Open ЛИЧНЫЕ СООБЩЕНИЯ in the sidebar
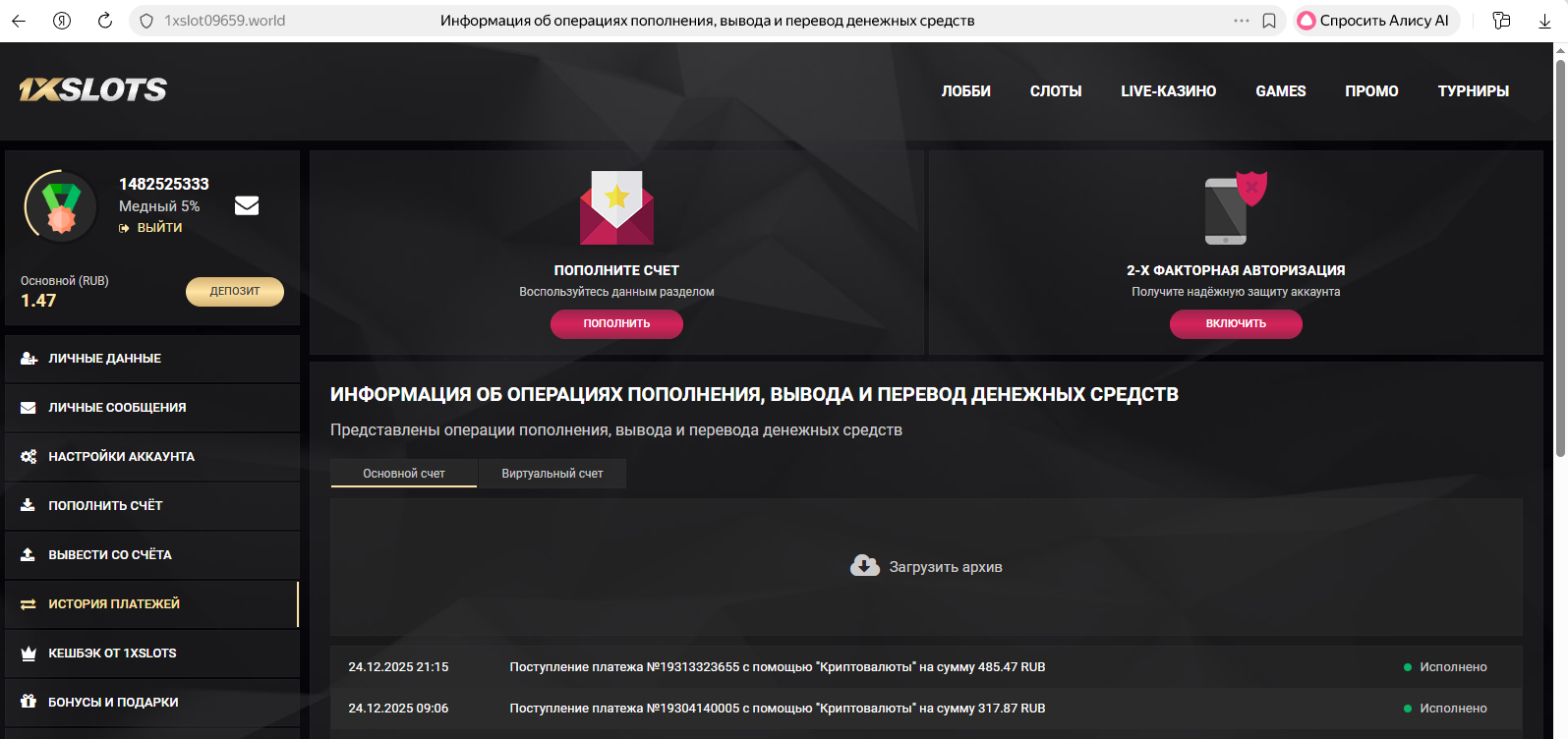This screenshot has height=739, width=1568. (152, 408)
